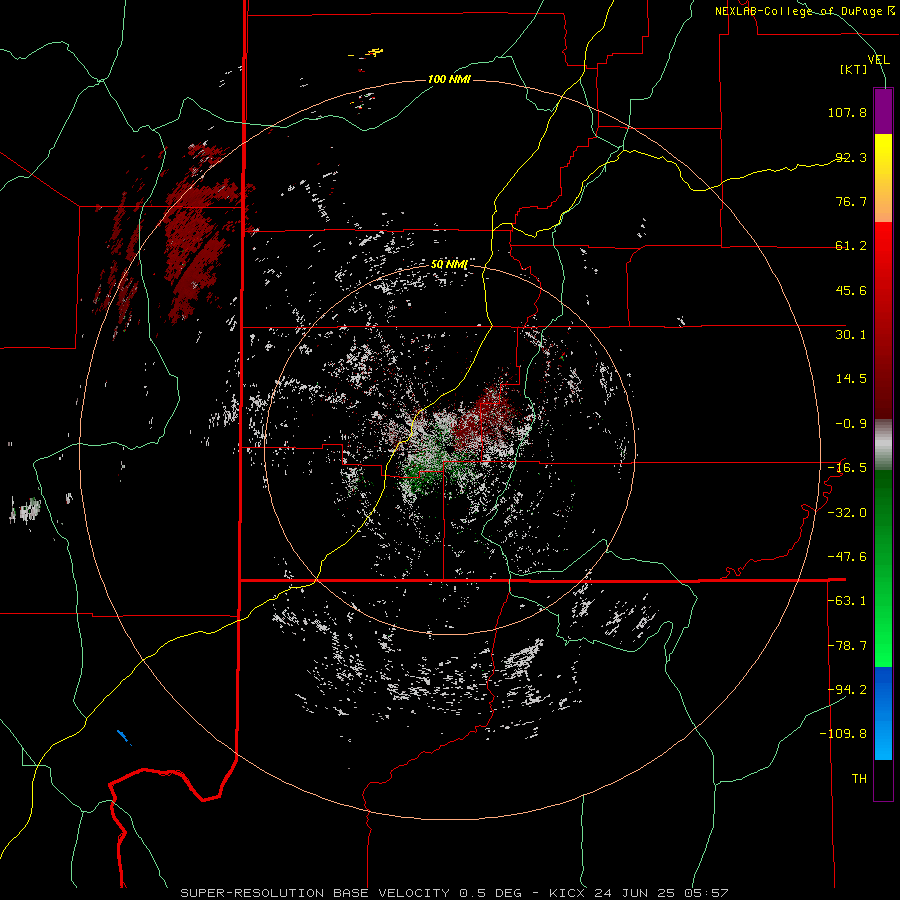Viewport: 900px width, 900px height.
Task: Click the 100 NMI range ring label
Action: 449,79
